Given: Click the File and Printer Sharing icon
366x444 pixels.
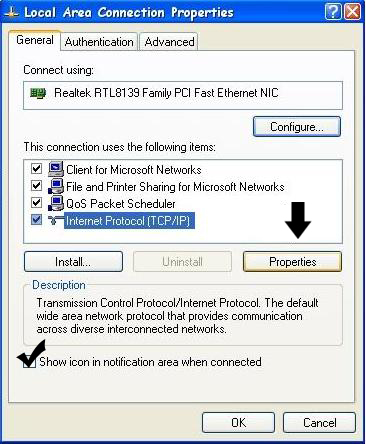Looking at the screenshot, I should click(x=56, y=186).
